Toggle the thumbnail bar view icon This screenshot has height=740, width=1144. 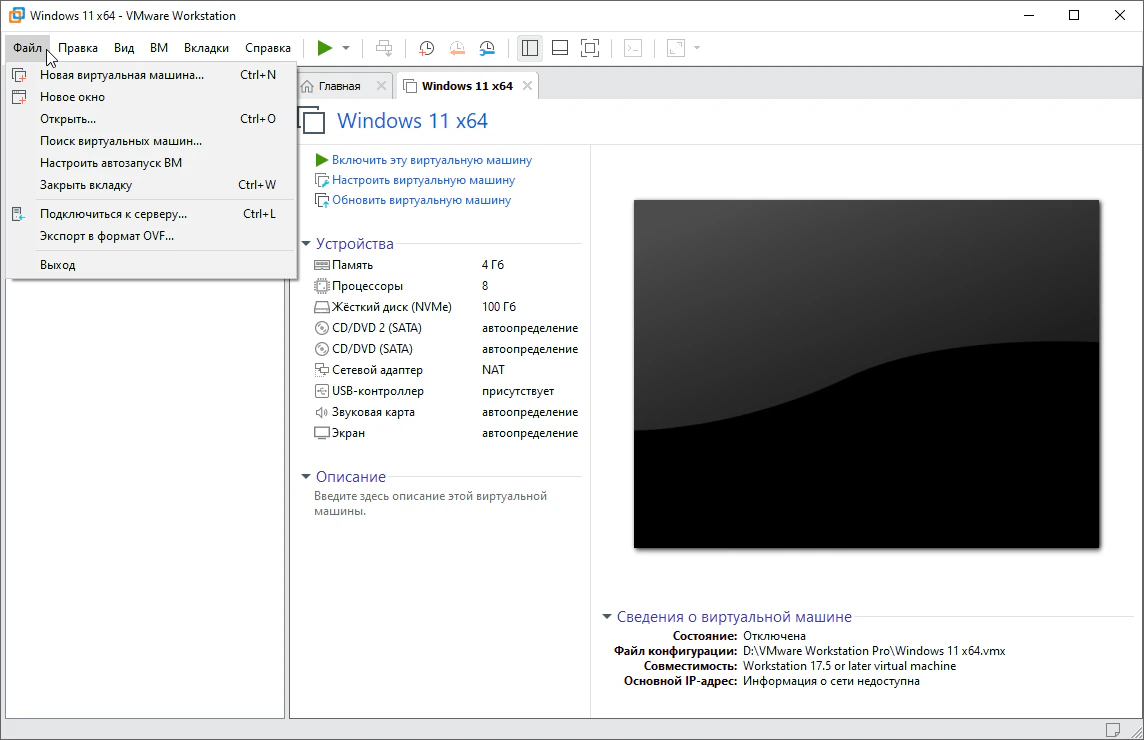[x=560, y=48]
